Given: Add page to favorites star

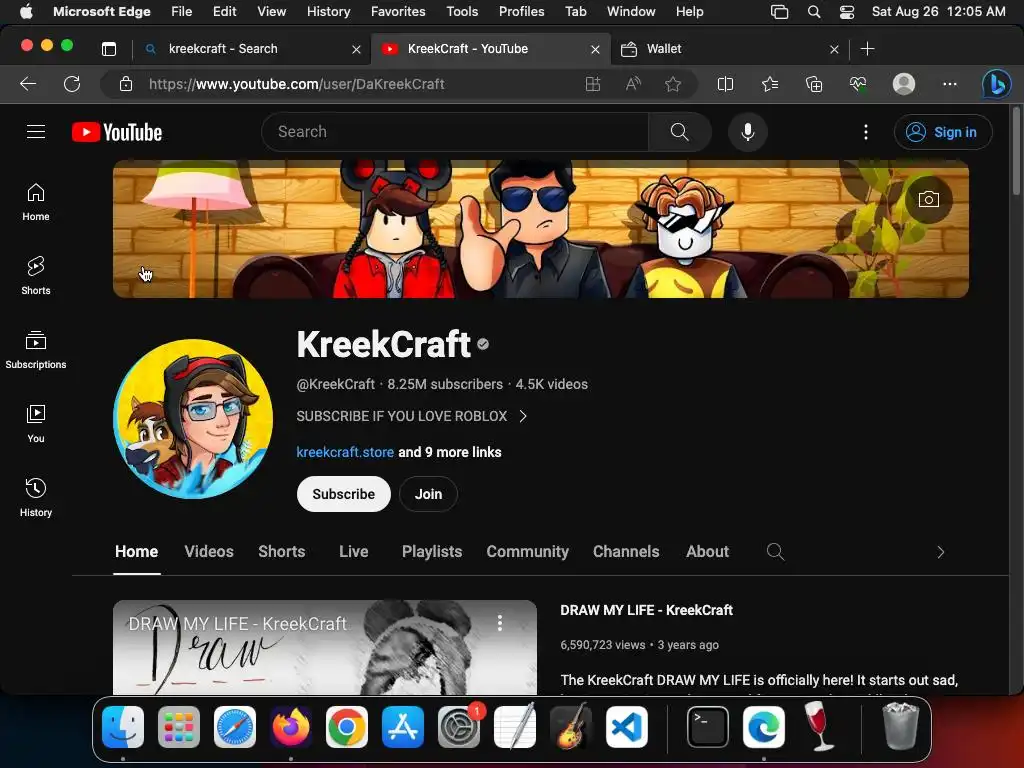Looking at the screenshot, I should coord(673,84).
